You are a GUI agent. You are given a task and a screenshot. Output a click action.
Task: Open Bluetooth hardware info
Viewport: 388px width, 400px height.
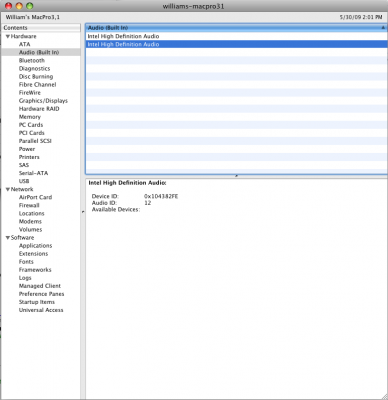tap(32, 60)
